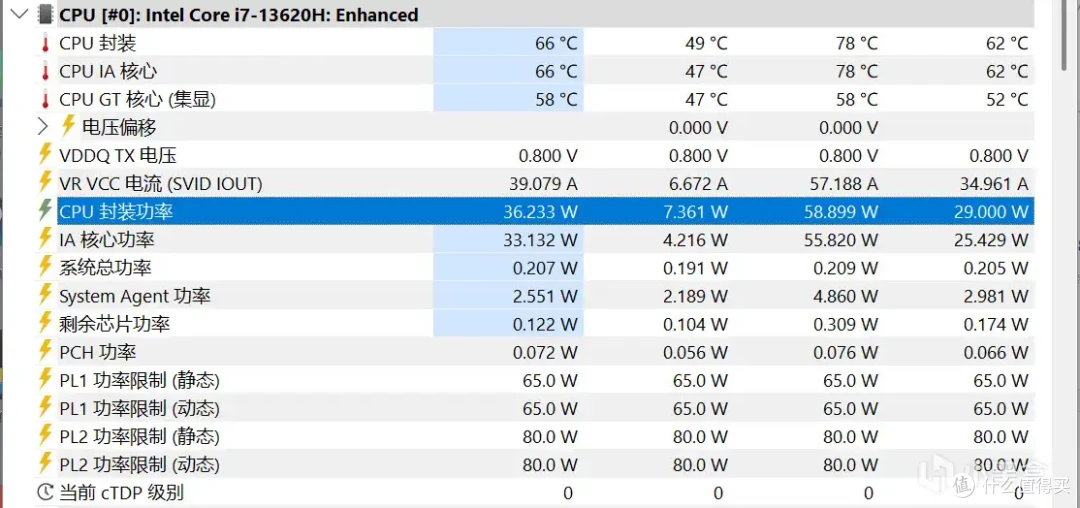
Task: Select the highlighted CPU 封装功率 row label
Action: click(116, 211)
